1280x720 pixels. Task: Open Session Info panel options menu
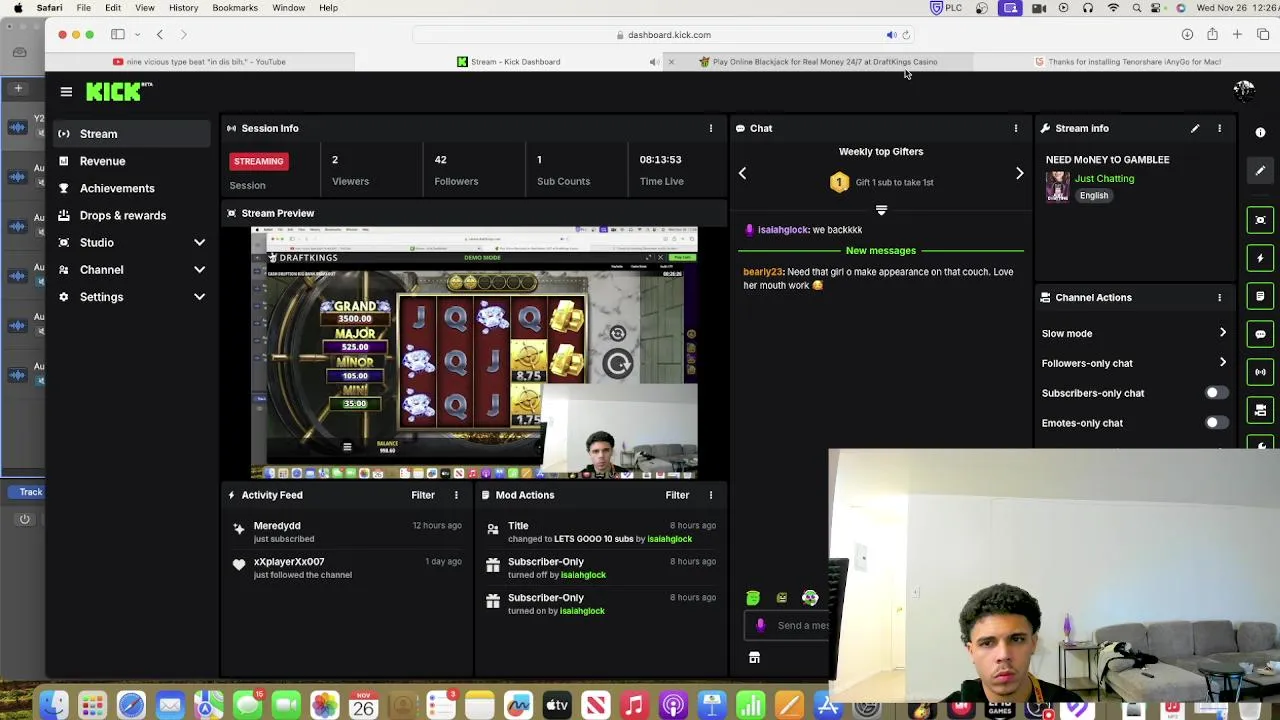pyautogui.click(x=711, y=128)
